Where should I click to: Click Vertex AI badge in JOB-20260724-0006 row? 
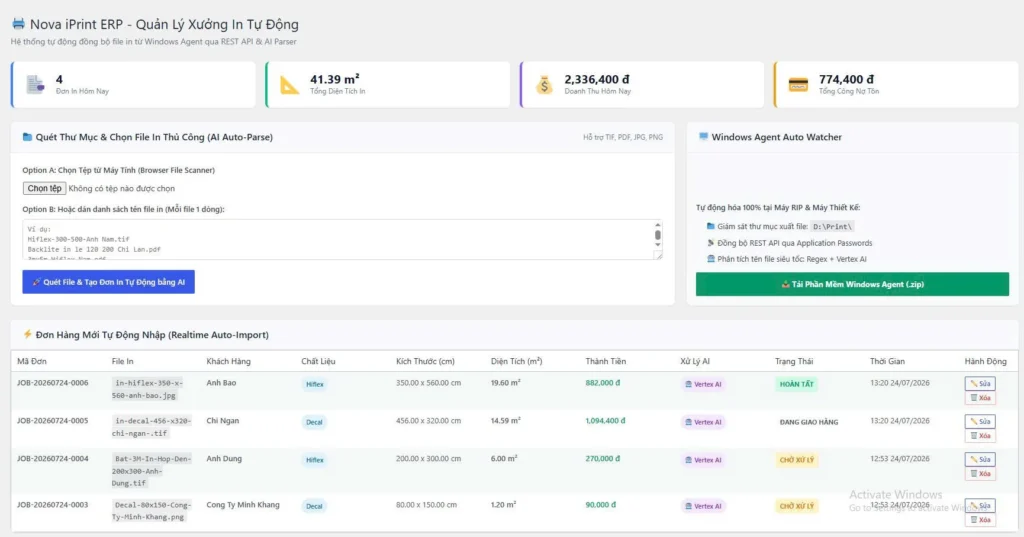coord(703,384)
